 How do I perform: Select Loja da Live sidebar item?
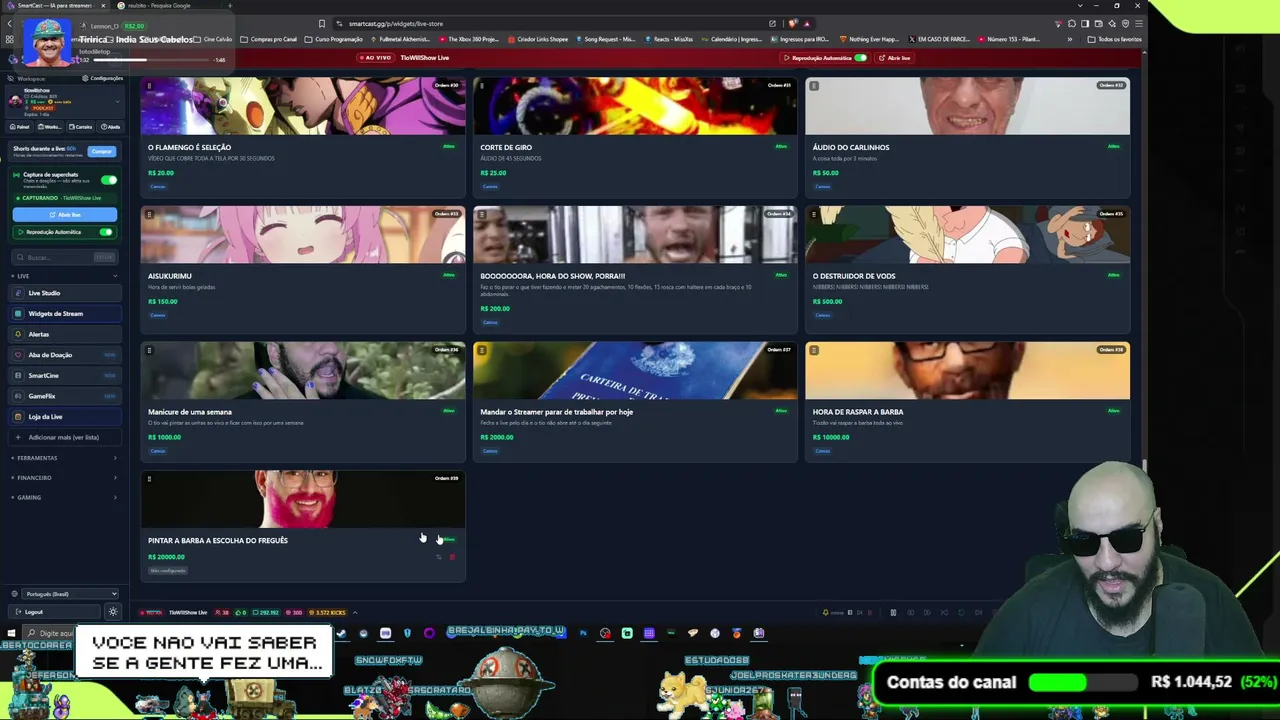[66, 417]
